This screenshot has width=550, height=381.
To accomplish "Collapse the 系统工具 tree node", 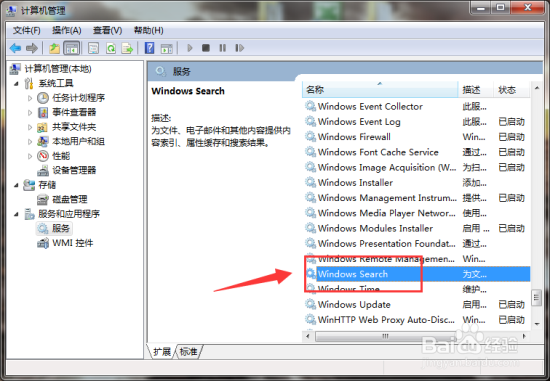I will pos(16,83).
